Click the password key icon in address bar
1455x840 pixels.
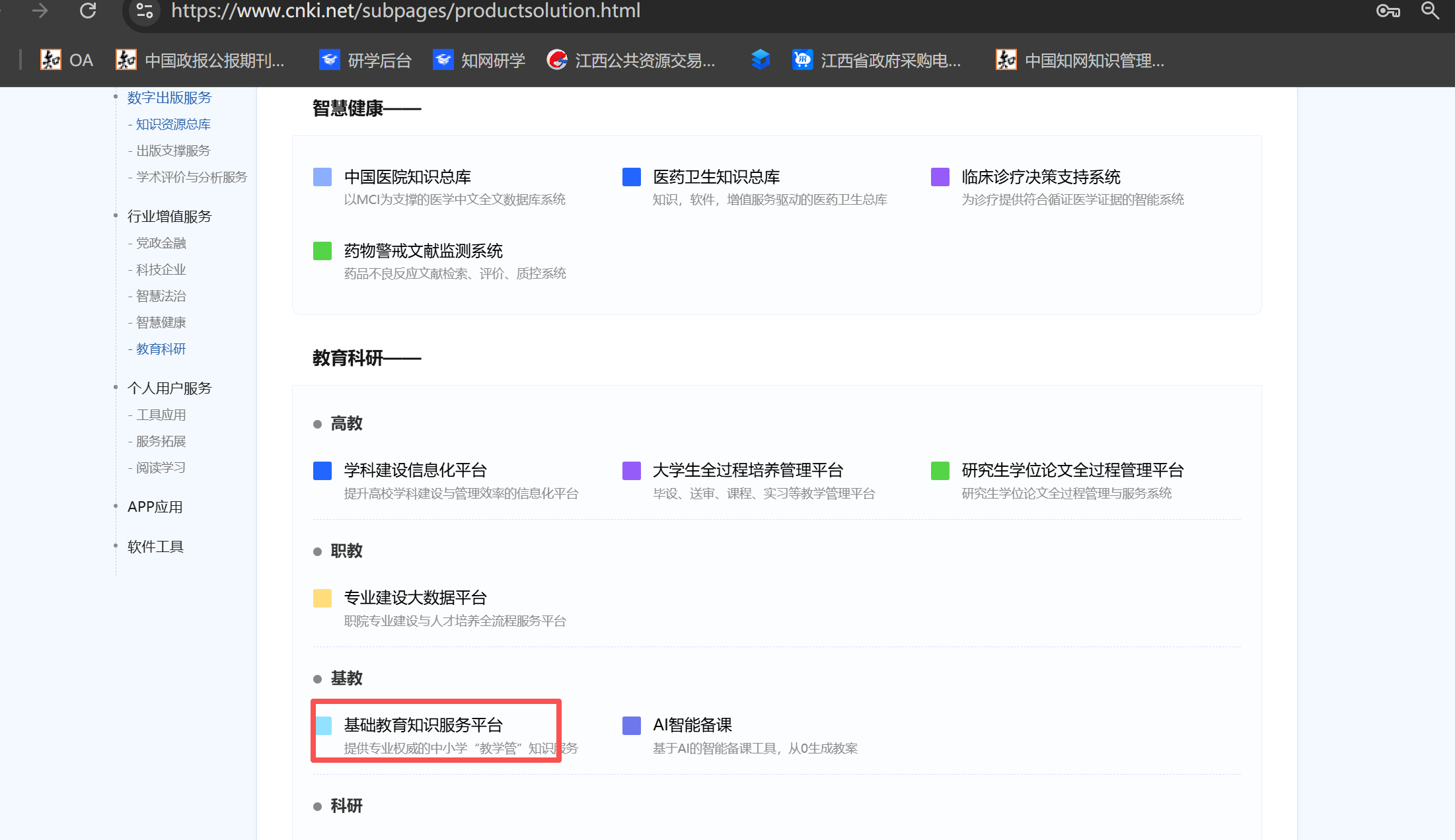(x=1388, y=11)
